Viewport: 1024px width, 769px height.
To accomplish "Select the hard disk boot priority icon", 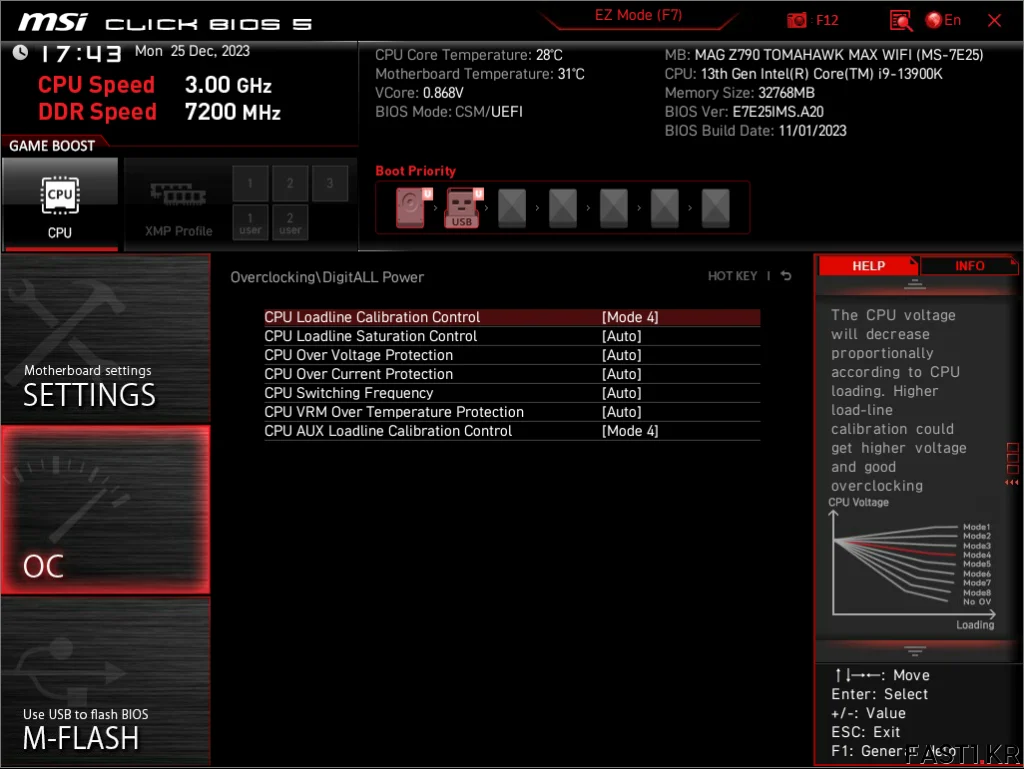I will click(411, 208).
